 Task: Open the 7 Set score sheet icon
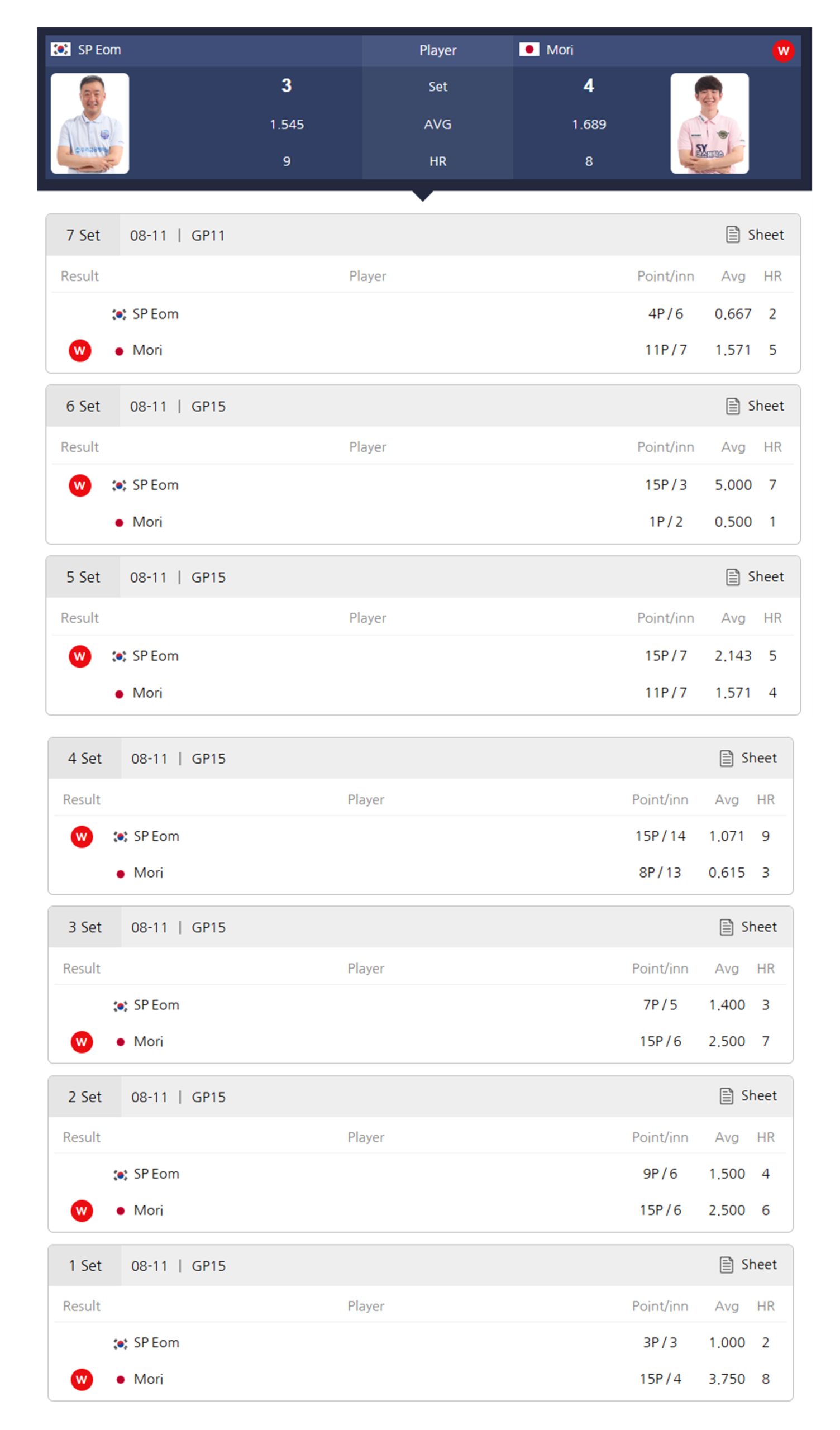[x=732, y=235]
